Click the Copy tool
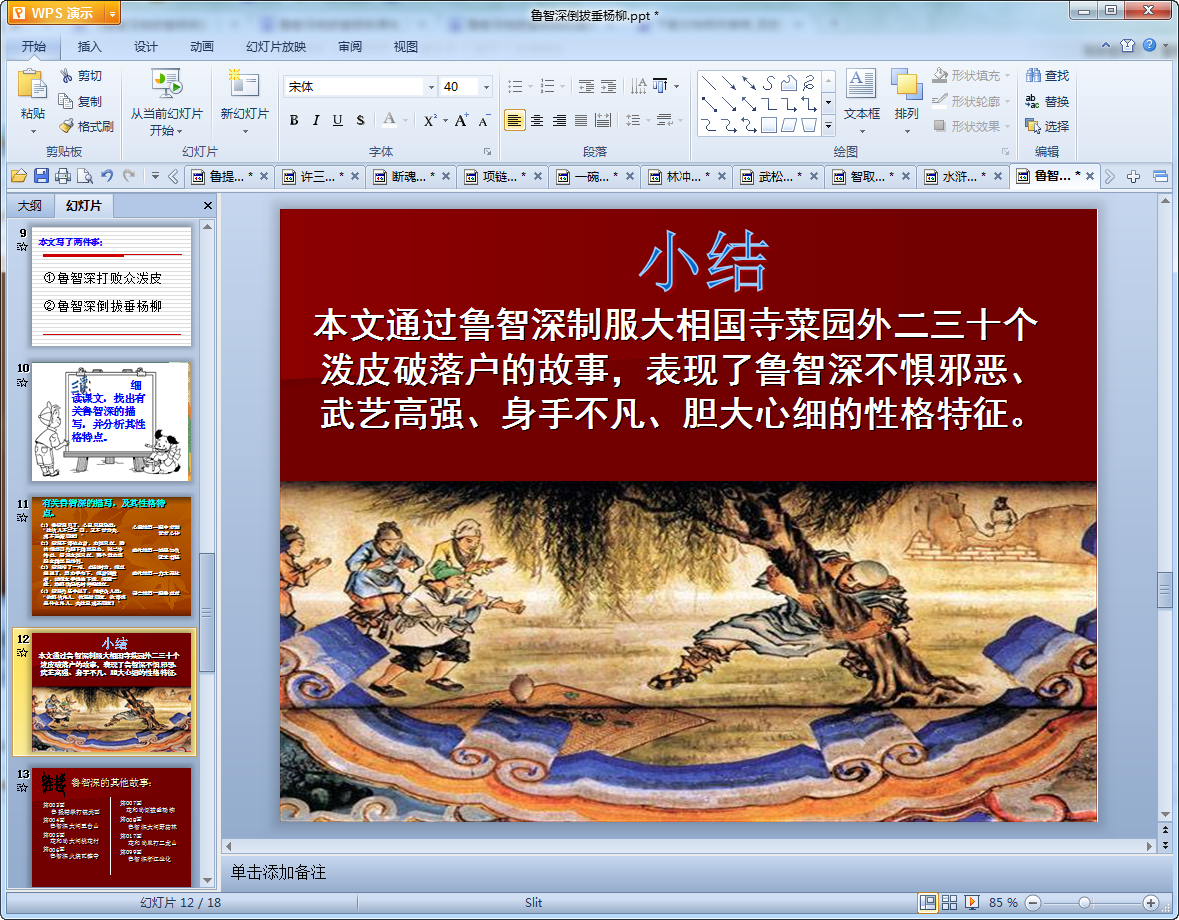Viewport: 1179px width, 920px height. (80, 101)
